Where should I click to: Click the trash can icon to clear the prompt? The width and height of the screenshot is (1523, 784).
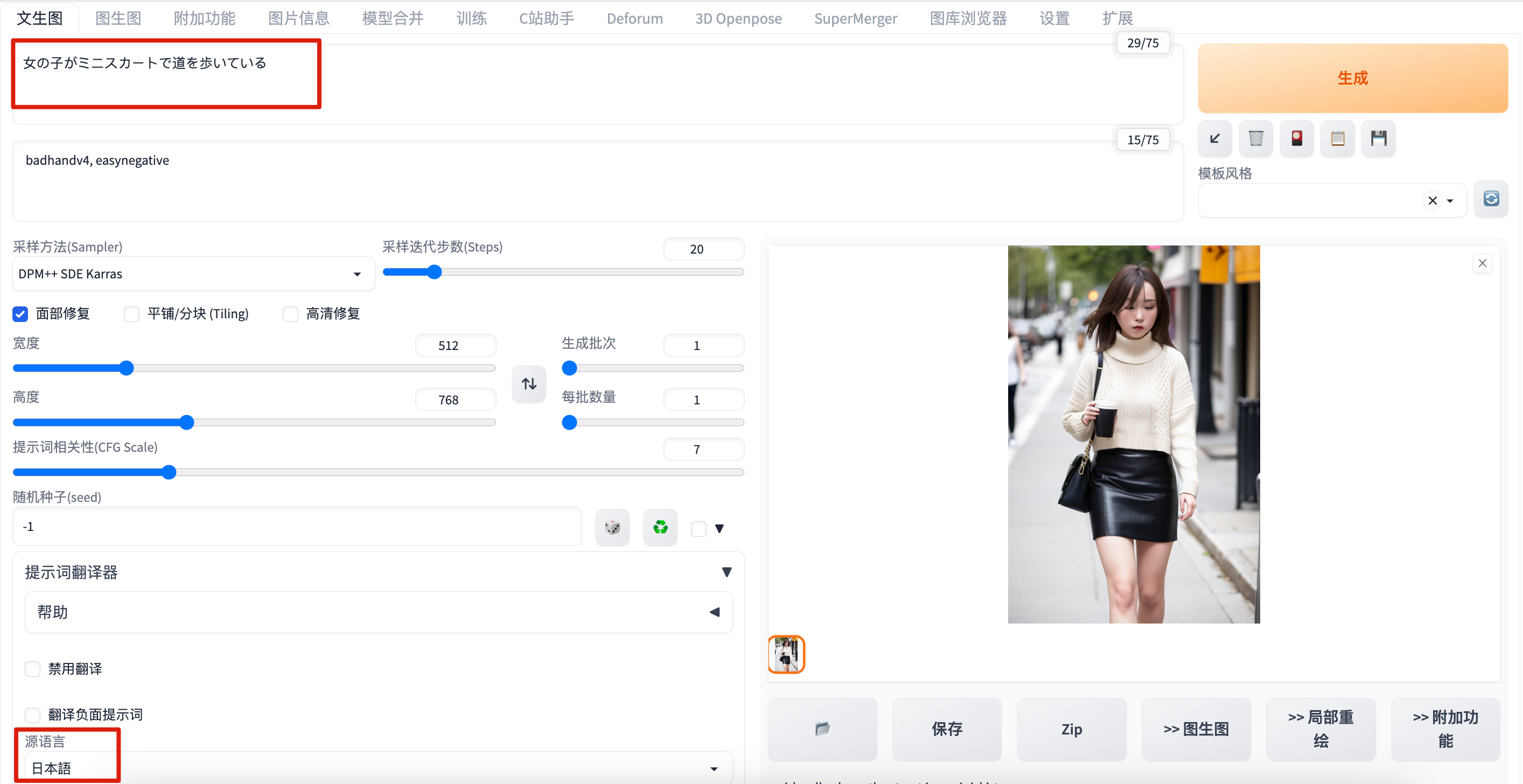[x=1256, y=139]
